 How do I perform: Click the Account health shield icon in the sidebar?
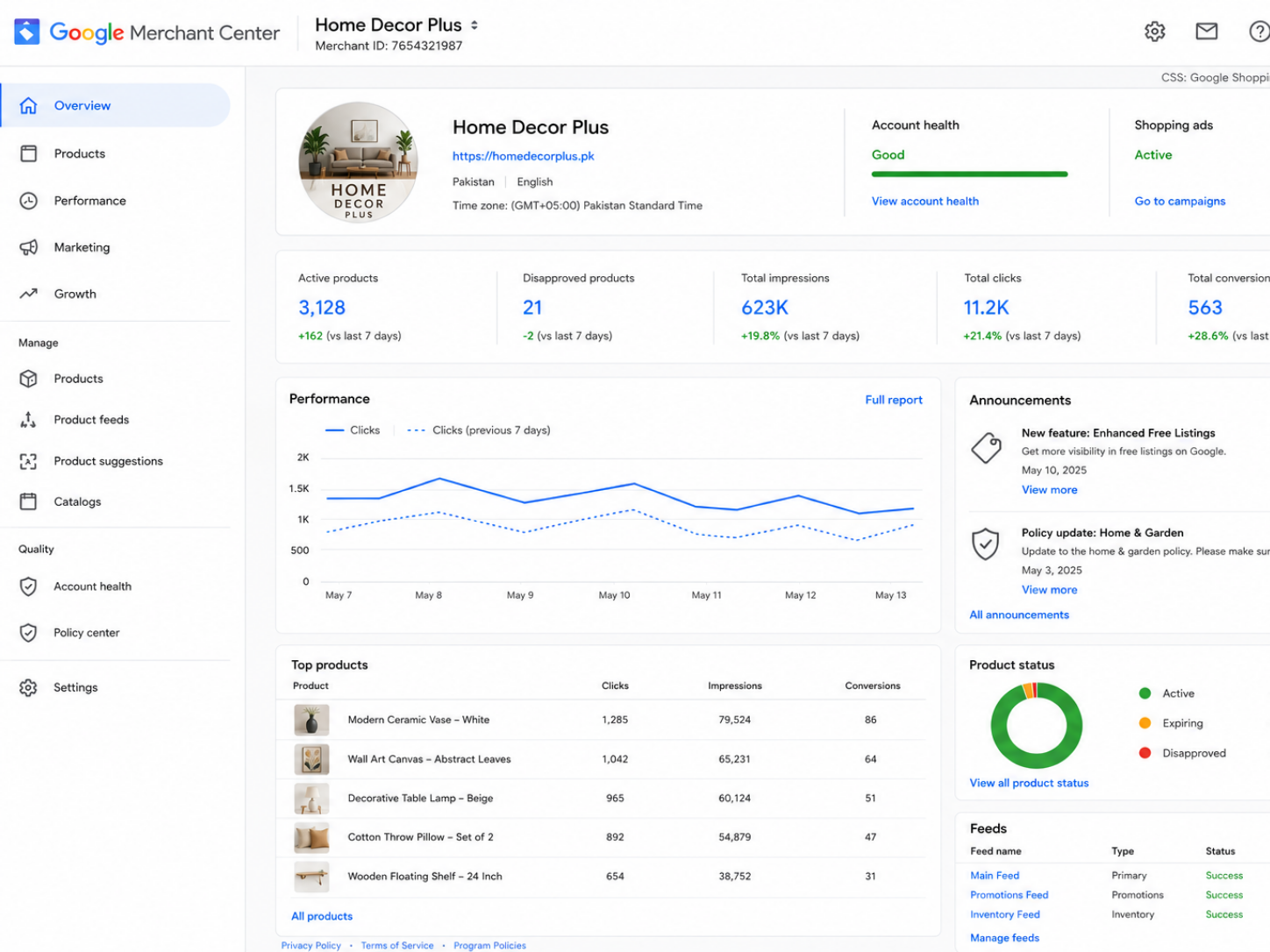pos(29,586)
